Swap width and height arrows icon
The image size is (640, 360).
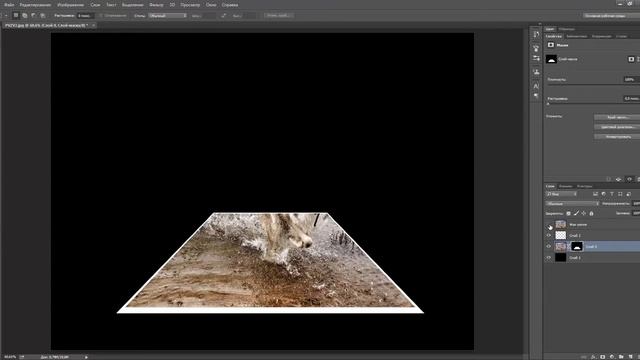pyautogui.click(x=223, y=16)
